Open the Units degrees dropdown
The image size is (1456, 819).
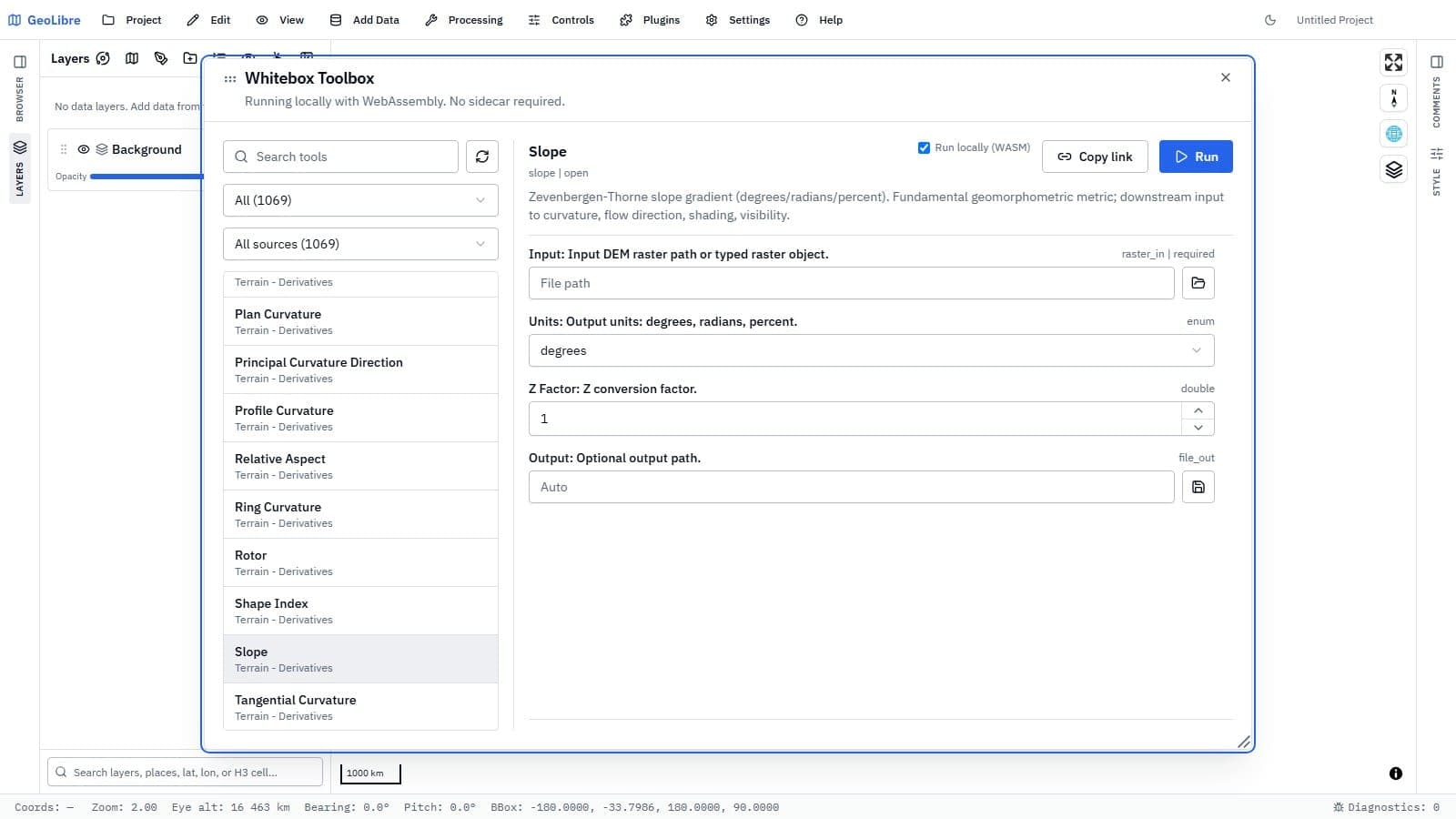pos(872,350)
